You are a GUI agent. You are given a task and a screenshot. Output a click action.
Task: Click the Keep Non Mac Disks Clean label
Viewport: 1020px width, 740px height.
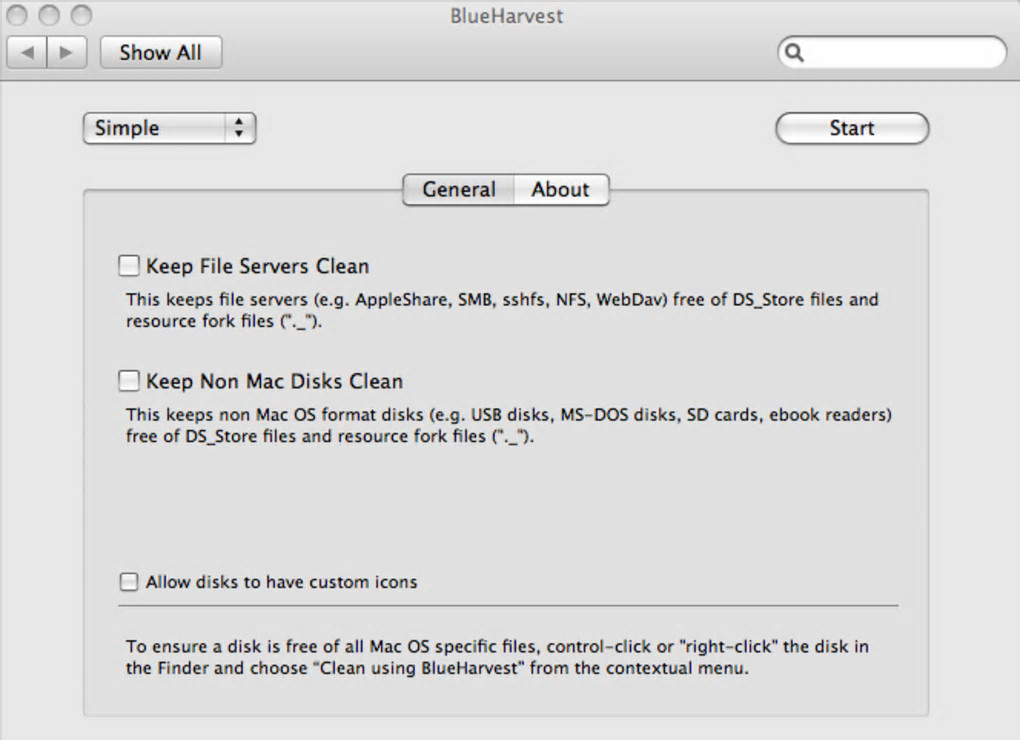275,381
